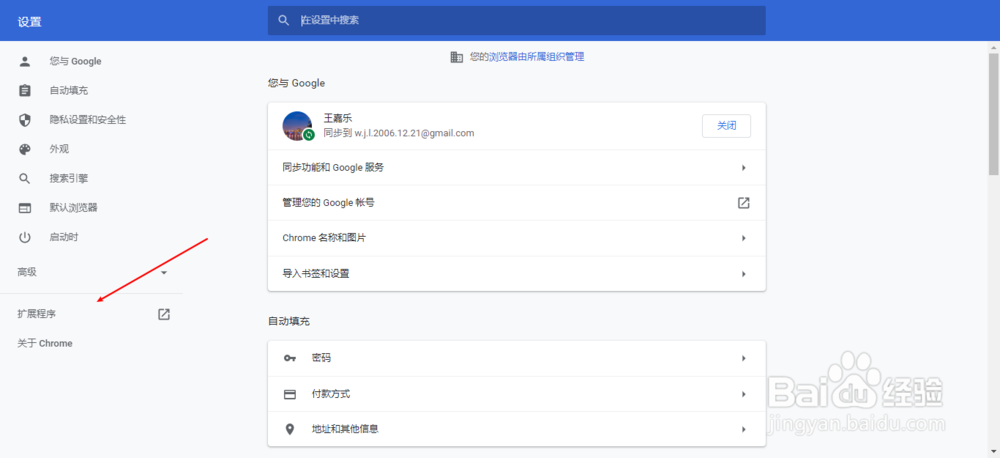This screenshot has height=458, width=1000.
Task: Open the 浏览器由所属组织管理 link
Action: [536, 57]
